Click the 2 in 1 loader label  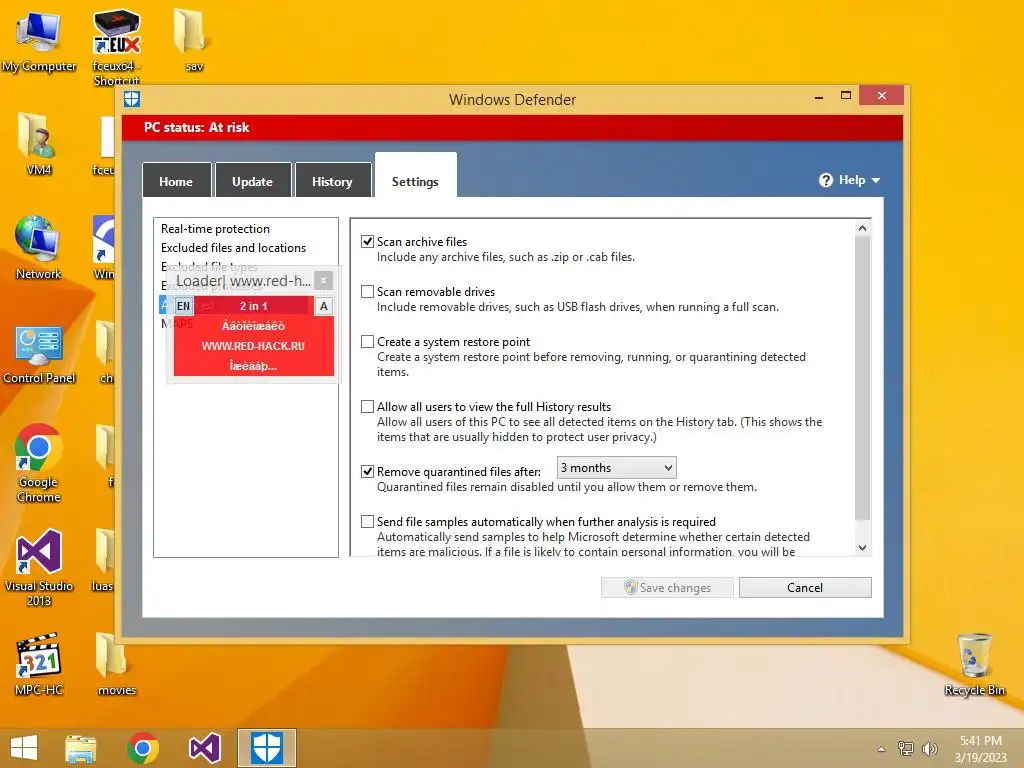pos(253,306)
